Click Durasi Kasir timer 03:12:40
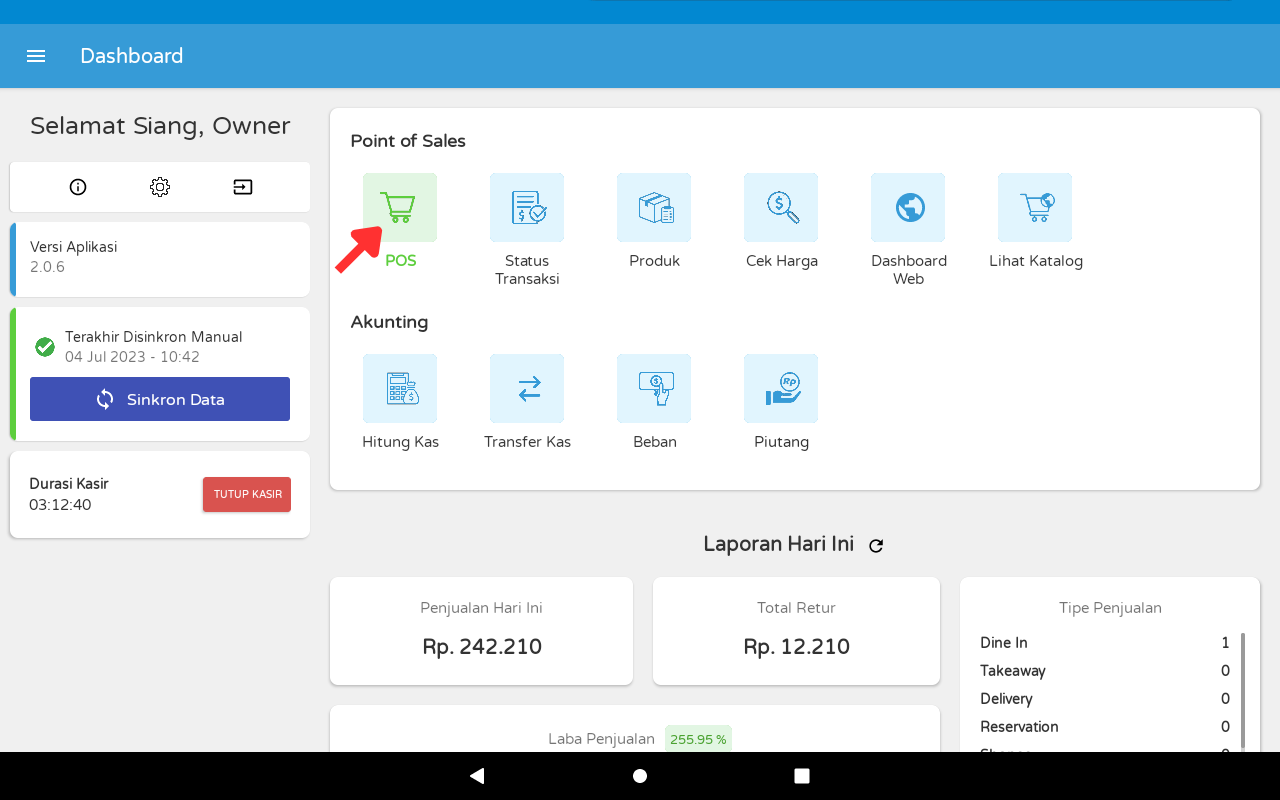The width and height of the screenshot is (1280, 800). [x=60, y=505]
